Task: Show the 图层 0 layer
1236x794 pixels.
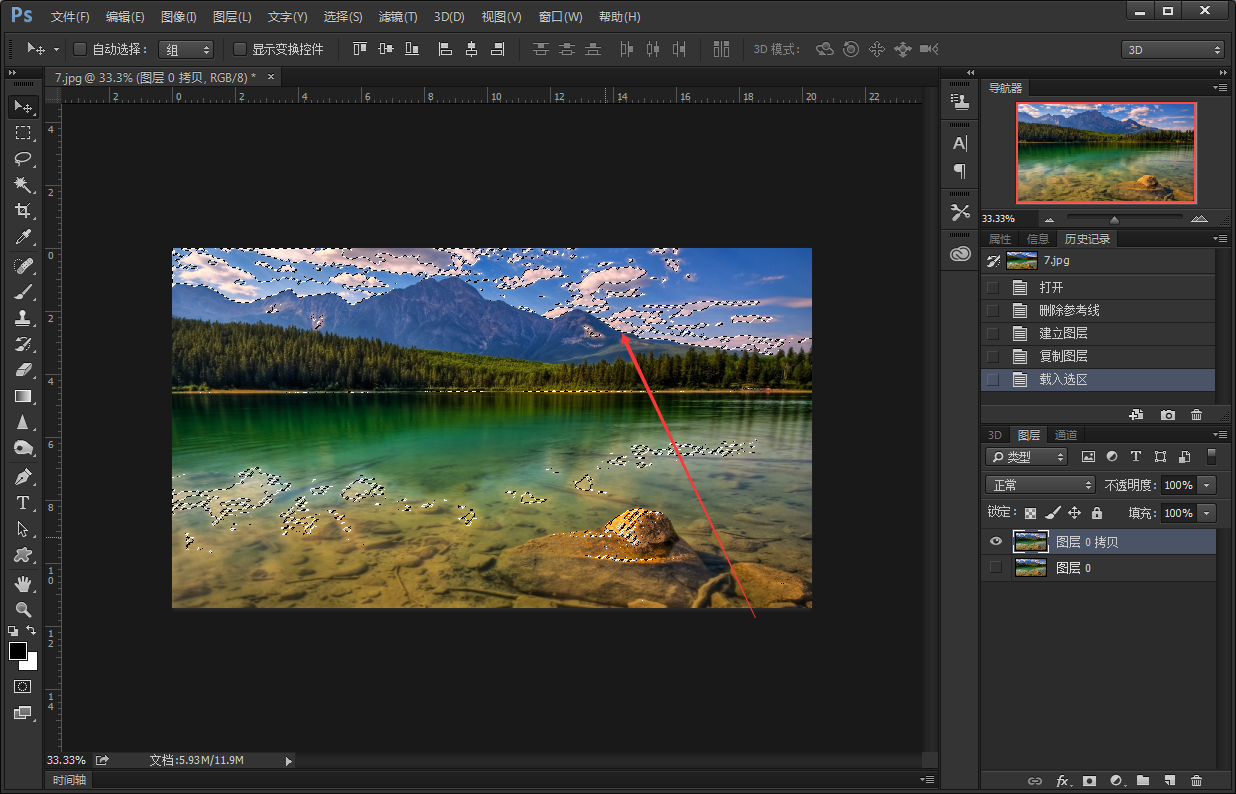Action: [x=995, y=568]
